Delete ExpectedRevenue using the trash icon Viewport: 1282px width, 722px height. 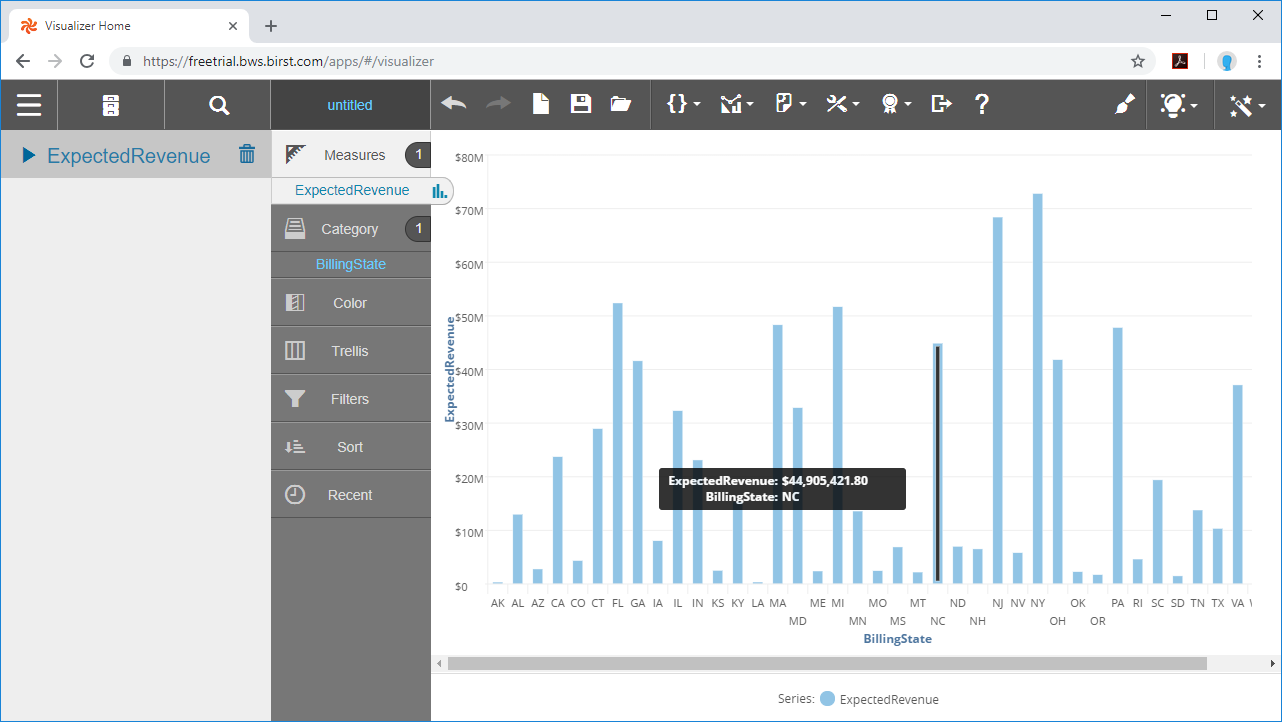246,154
